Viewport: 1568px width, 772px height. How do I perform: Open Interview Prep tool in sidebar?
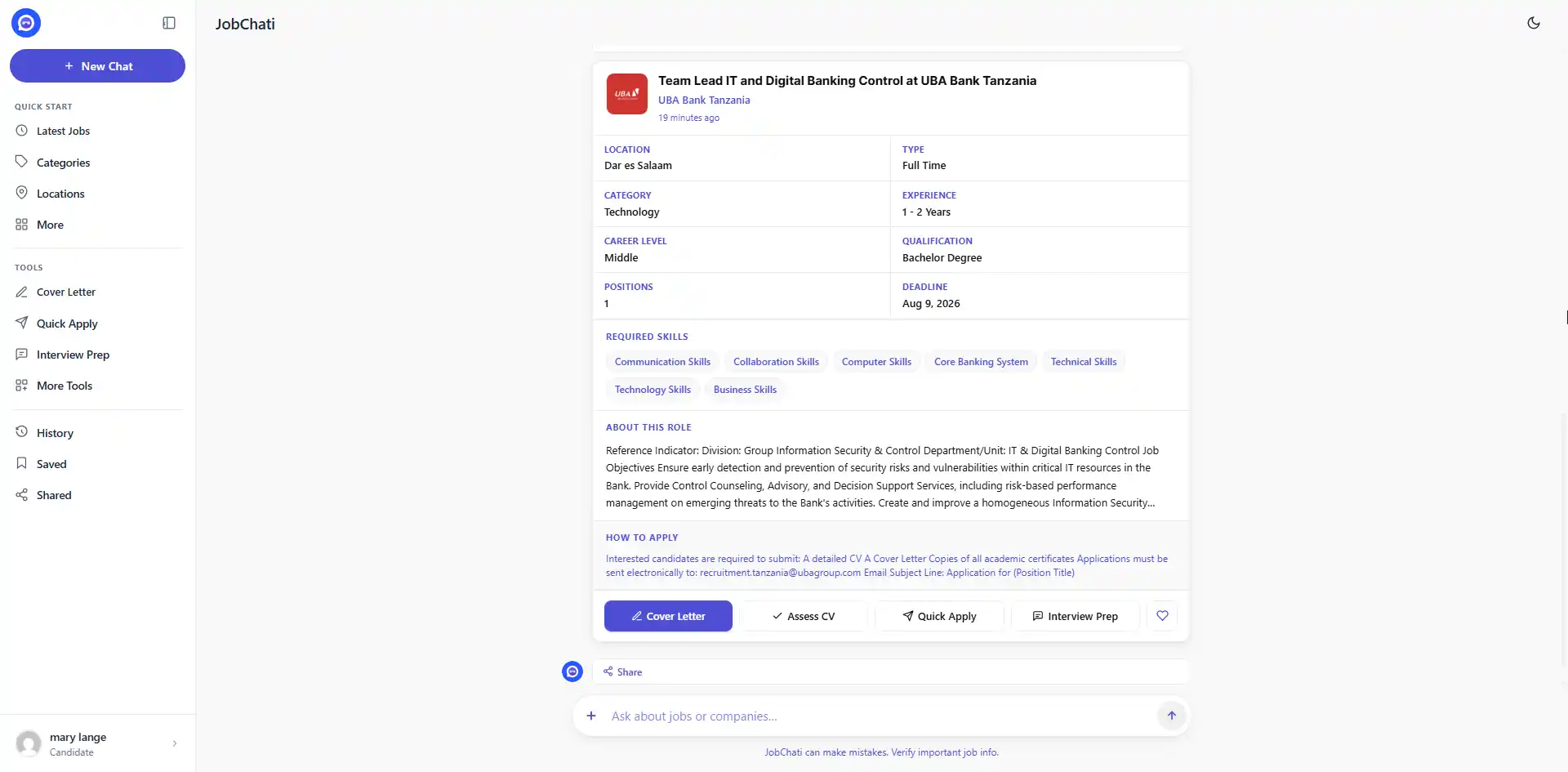[x=97, y=355]
